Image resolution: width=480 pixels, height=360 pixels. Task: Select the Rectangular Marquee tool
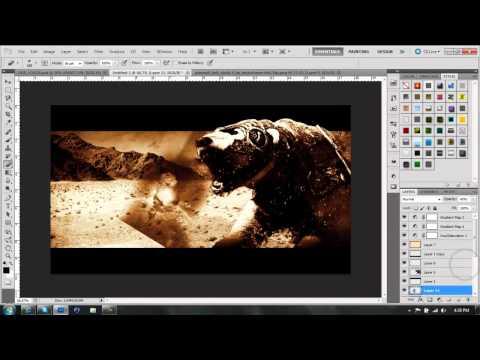click(x=8, y=90)
